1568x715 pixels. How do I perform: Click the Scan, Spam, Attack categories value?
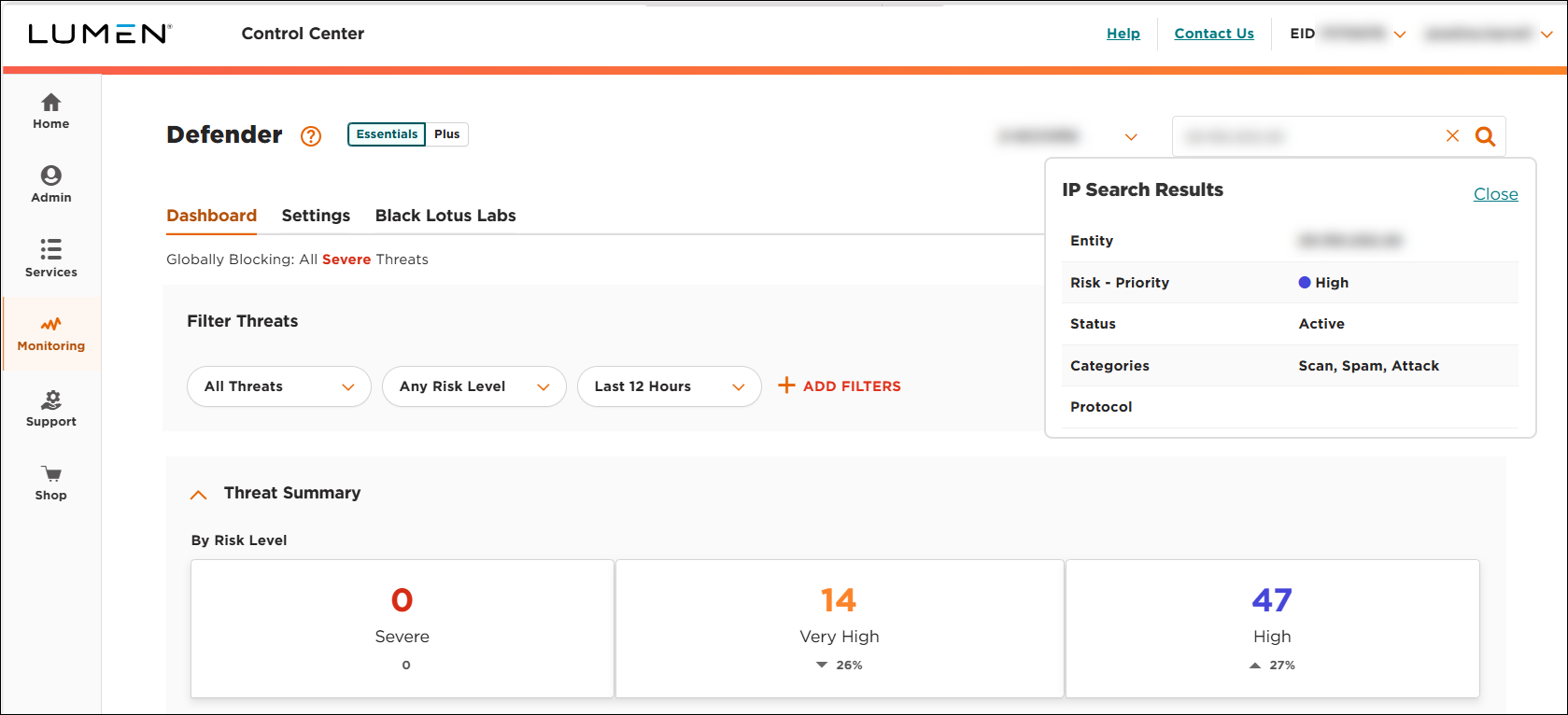1368,366
